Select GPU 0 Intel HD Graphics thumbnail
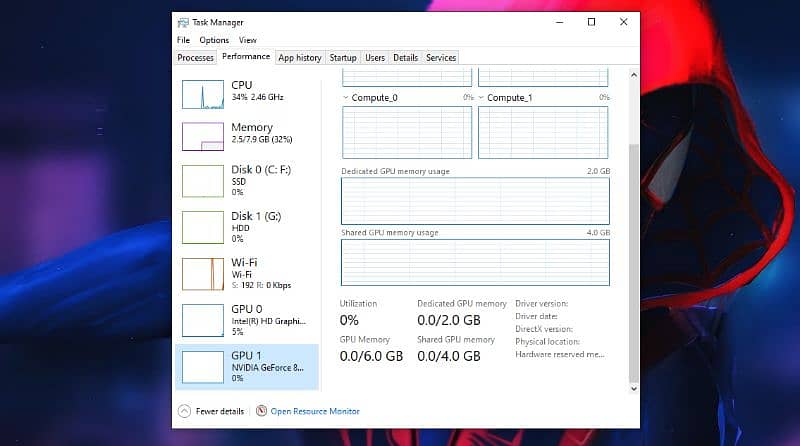Image resolution: width=800 pixels, height=446 pixels. (203, 320)
